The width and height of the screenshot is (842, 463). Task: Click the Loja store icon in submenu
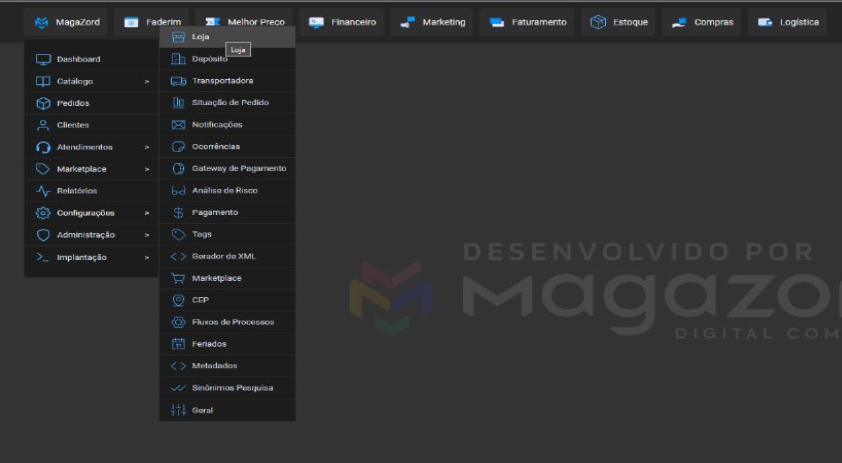coord(178,37)
